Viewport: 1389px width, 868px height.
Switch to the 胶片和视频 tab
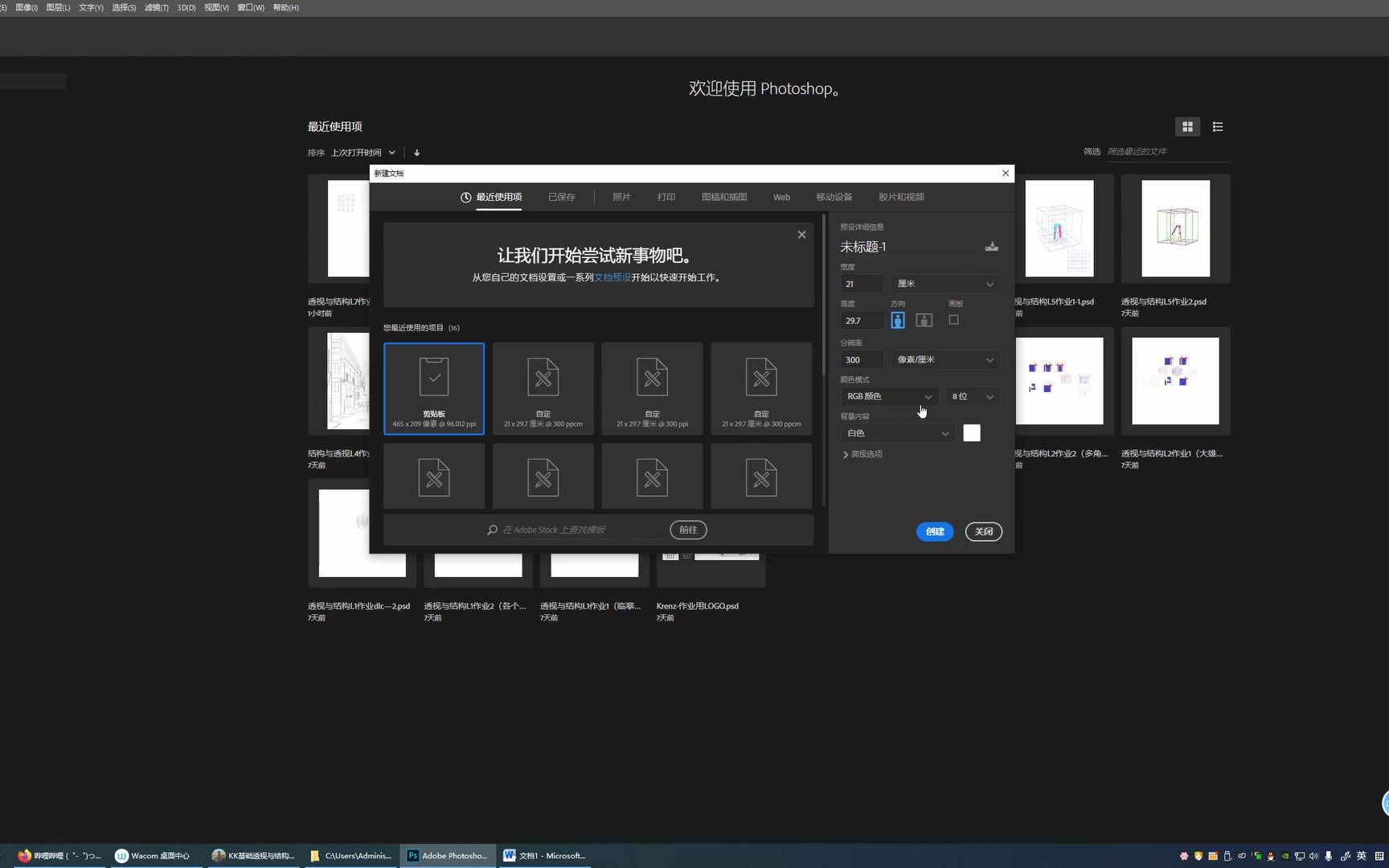901,197
